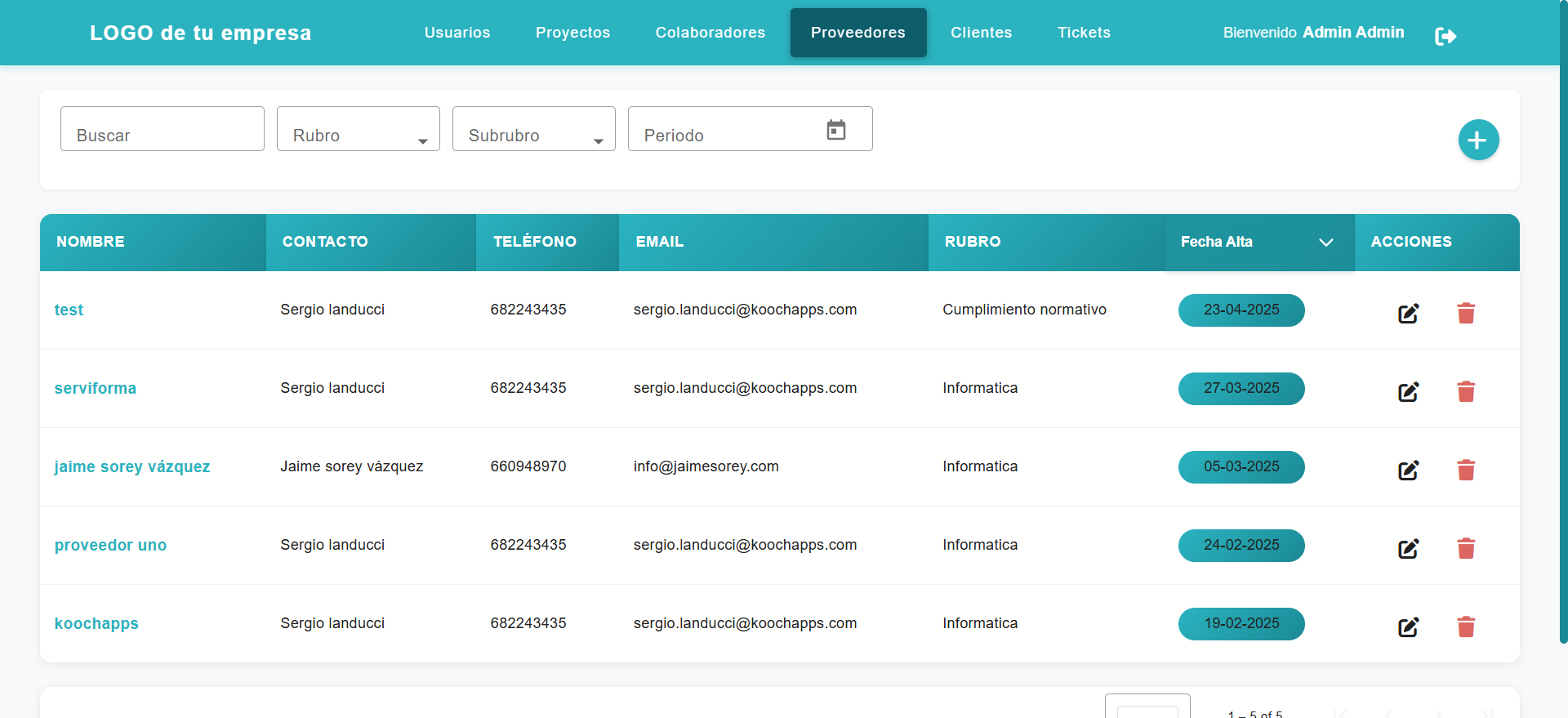The height and width of the screenshot is (718, 1568).
Task: Open the Clientes menu item
Action: 981,33
